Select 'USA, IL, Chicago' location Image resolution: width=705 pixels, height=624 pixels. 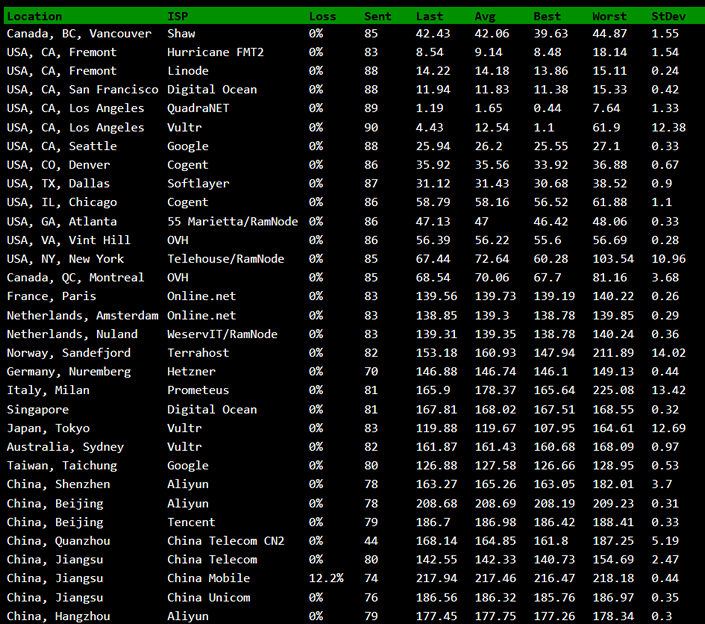pyautogui.click(x=62, y=202)
